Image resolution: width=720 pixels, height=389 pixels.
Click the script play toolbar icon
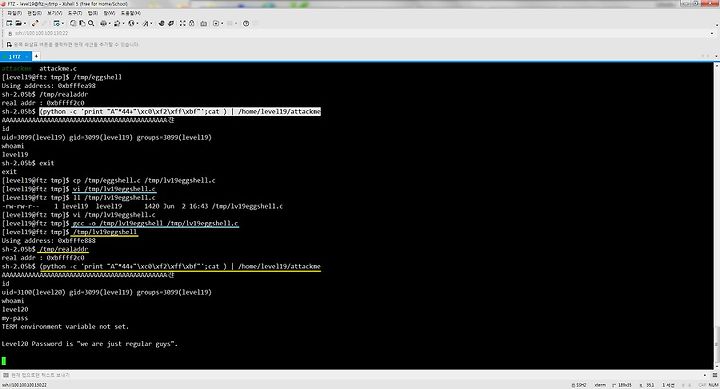coord(216,23)
